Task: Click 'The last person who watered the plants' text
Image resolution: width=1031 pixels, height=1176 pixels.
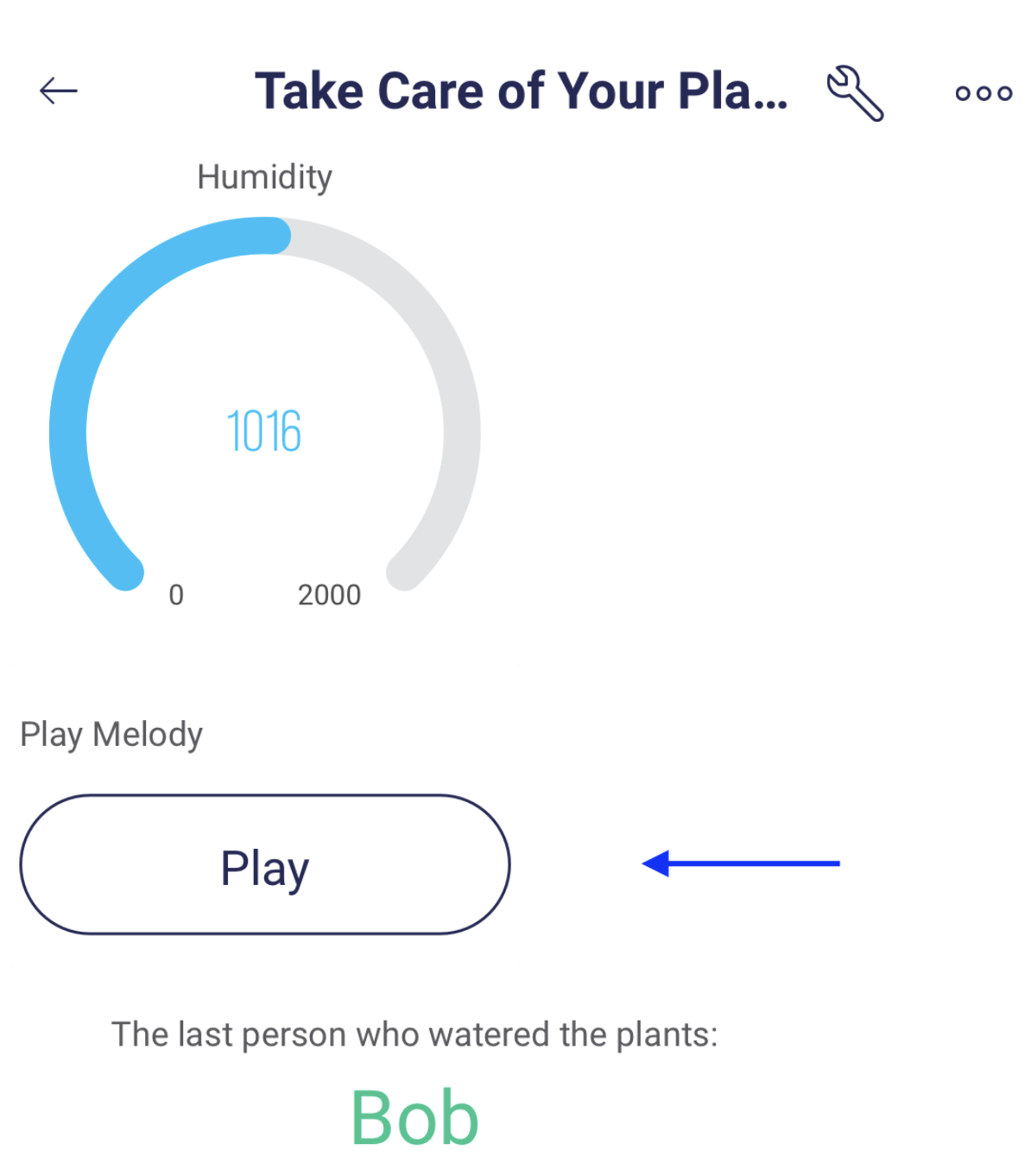Action: point(414,1034)
